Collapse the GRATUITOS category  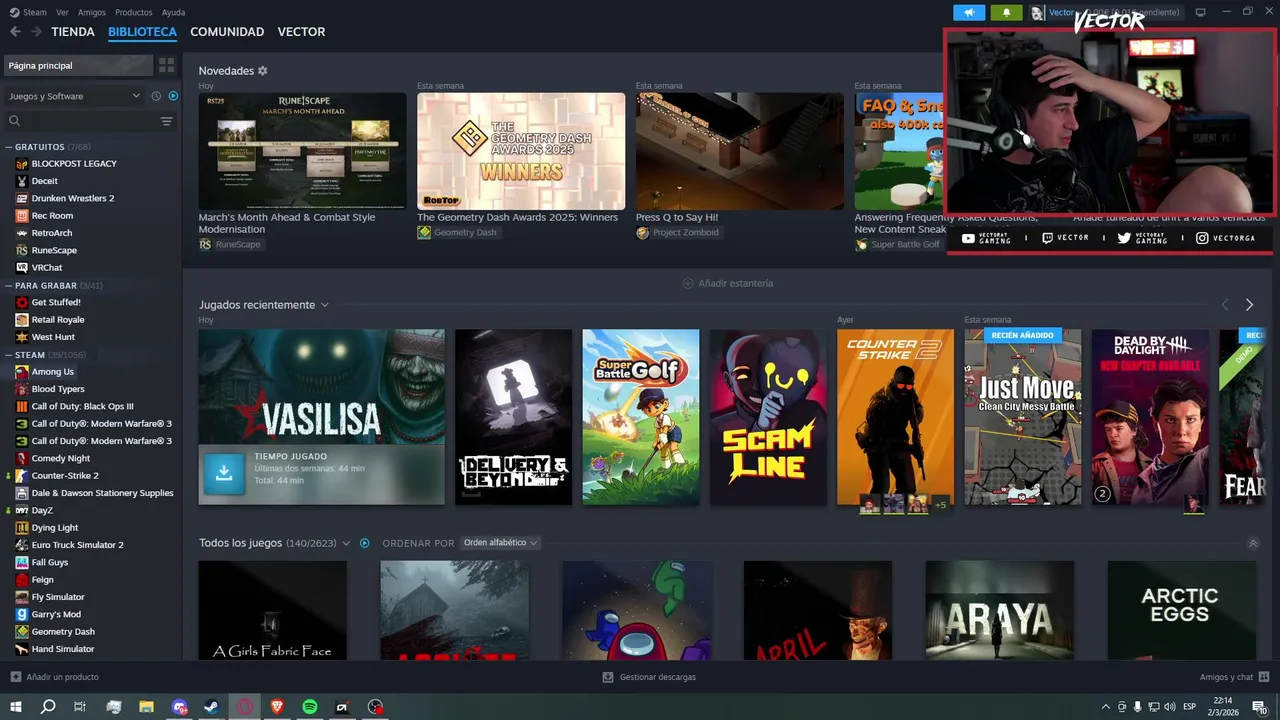9,147
